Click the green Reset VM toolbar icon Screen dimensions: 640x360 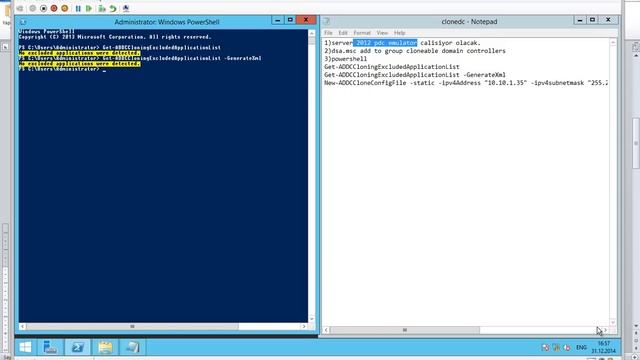tap(89, 8)
